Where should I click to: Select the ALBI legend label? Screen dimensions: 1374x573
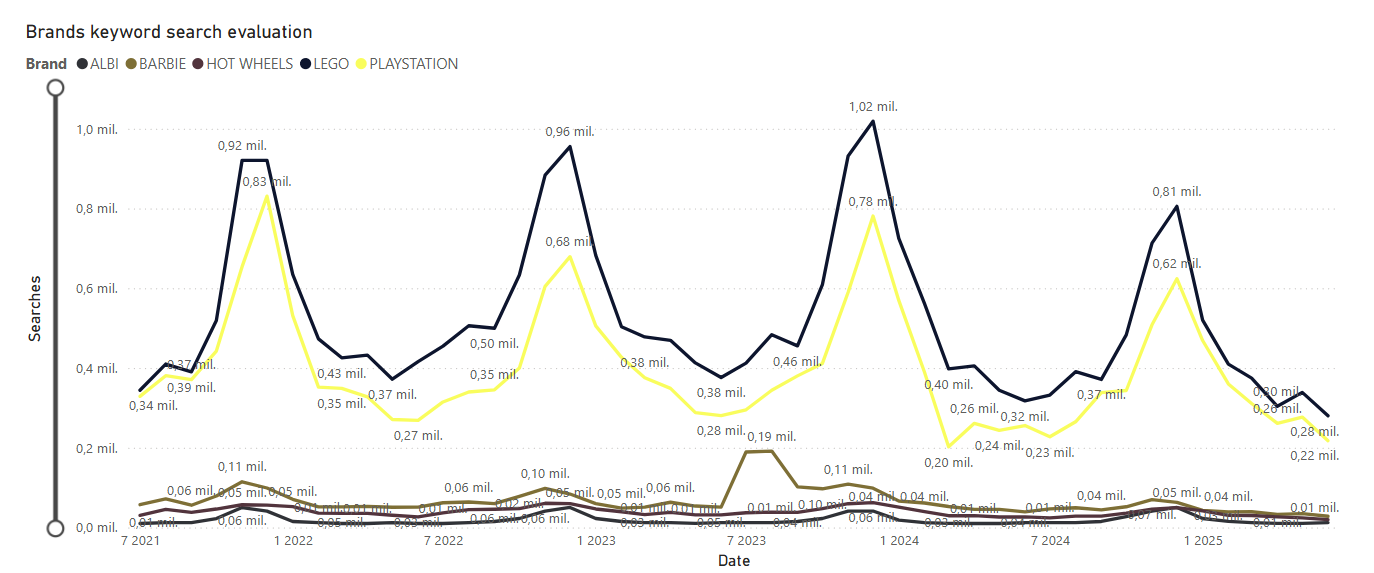coord(104,64)
